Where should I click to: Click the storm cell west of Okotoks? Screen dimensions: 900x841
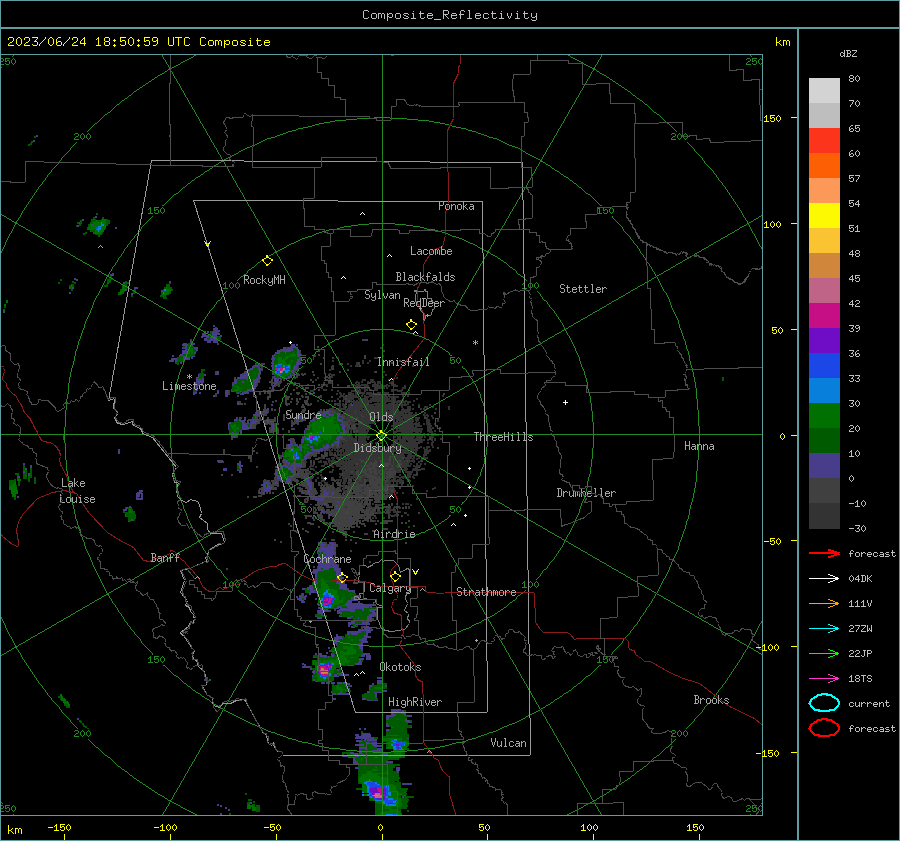(x=325, y=669)
